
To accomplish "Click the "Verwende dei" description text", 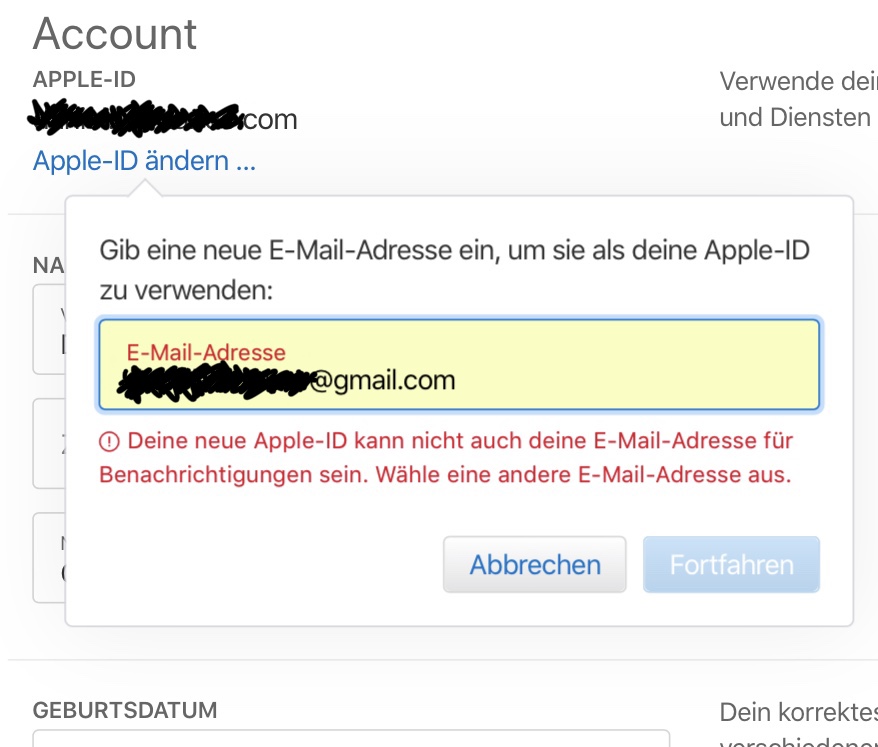I will (798, 81).
